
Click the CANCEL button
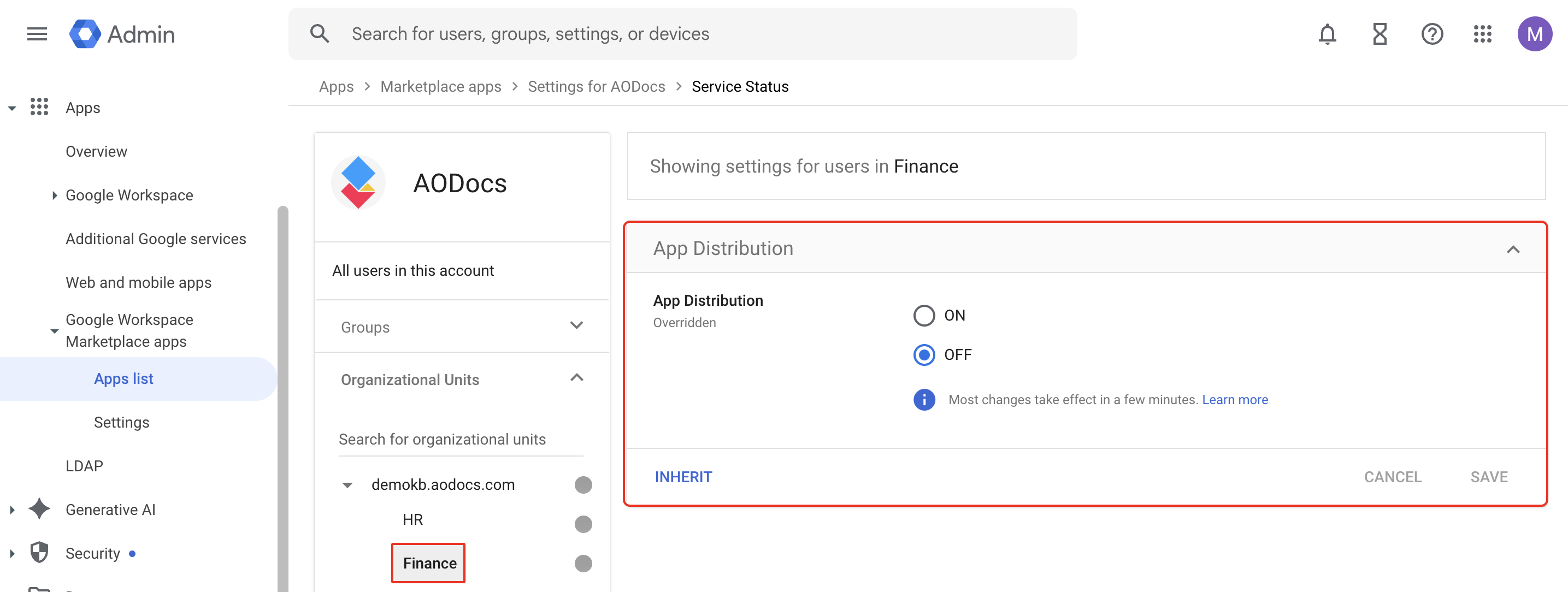1392,476
